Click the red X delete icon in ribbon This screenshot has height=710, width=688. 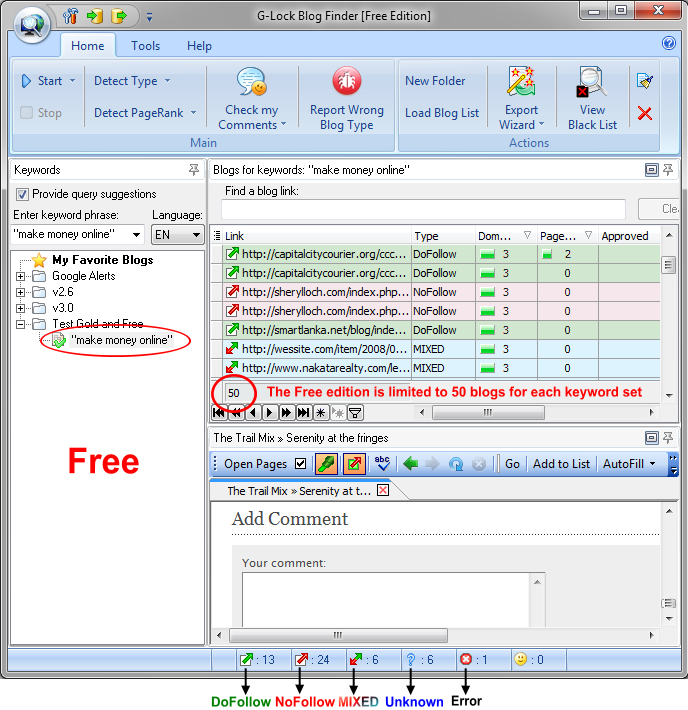click(645, 113)
